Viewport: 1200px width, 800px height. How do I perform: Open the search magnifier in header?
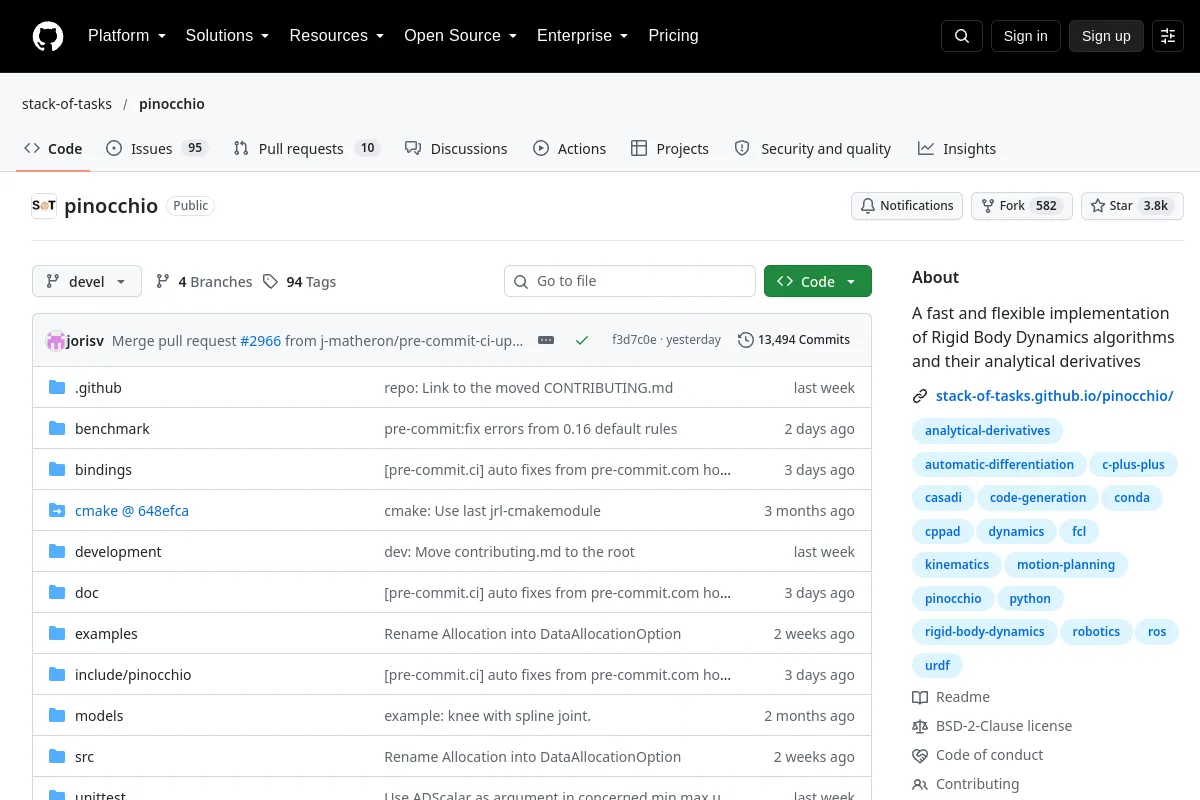[x=962, y=36]
